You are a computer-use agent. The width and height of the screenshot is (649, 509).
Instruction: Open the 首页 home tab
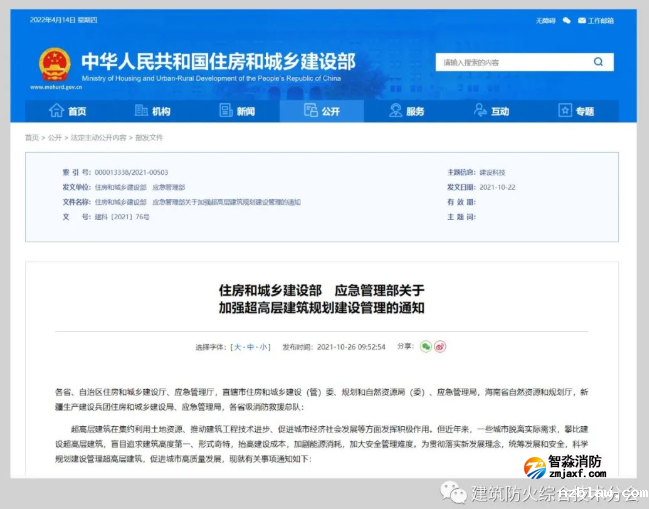click(68, 111)
